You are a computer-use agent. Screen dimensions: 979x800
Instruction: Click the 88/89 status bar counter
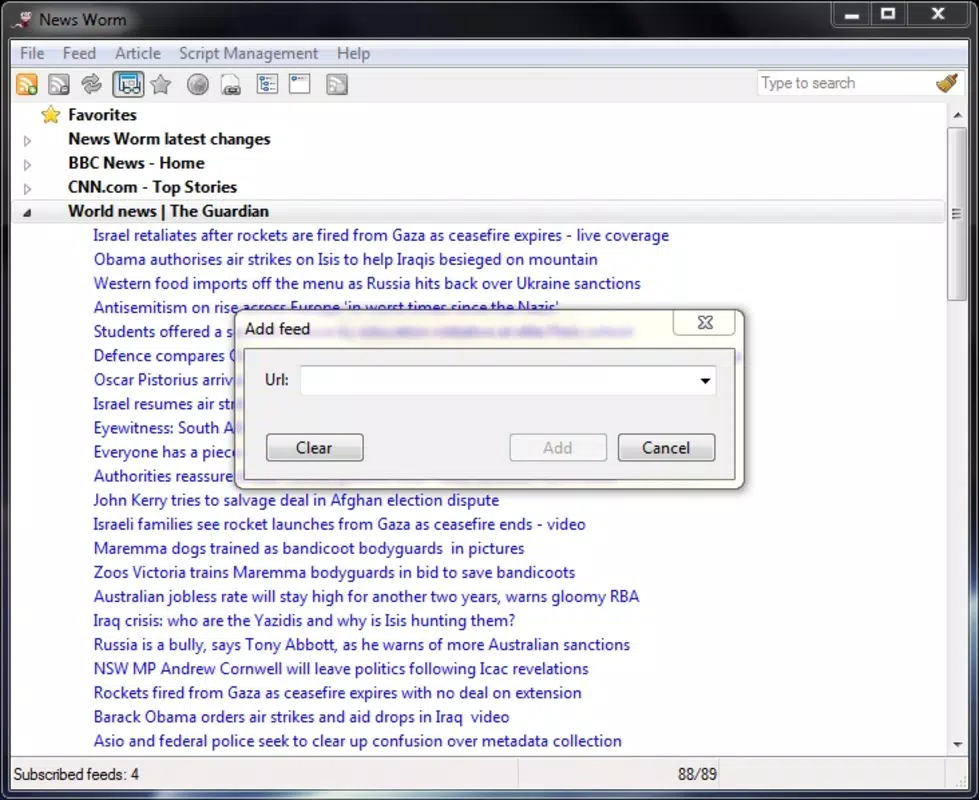tap(697, 774)
